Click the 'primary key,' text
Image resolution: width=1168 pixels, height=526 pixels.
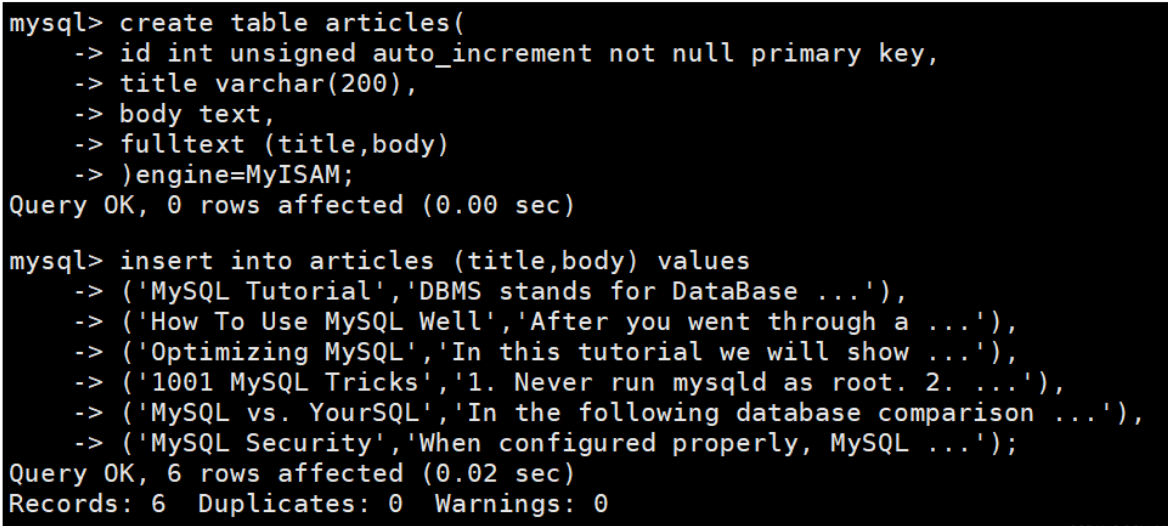coord(845,54)
